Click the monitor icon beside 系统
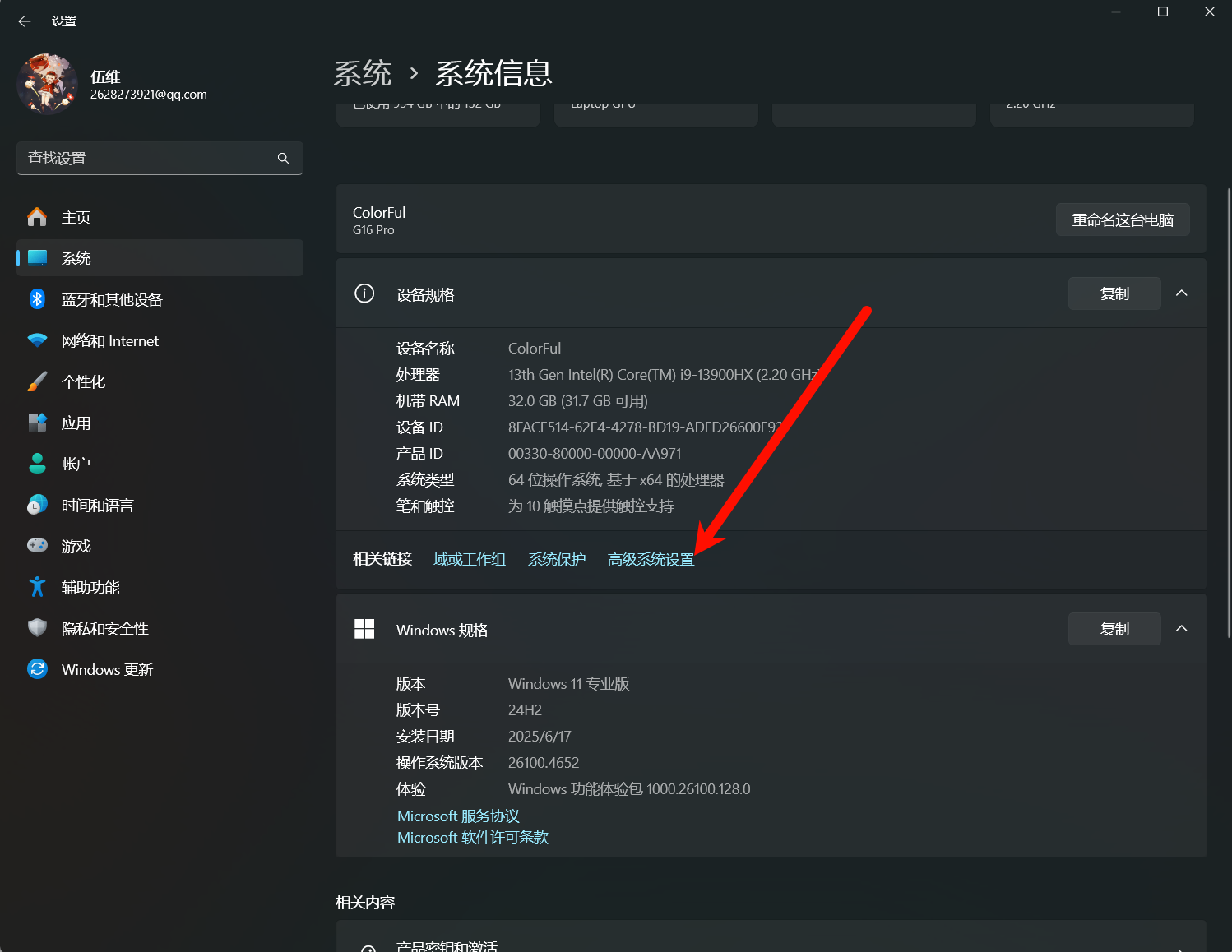 37,257
